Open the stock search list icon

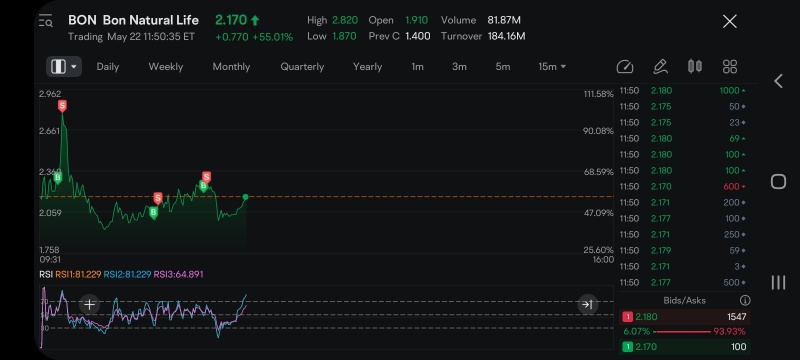[46, 21]
